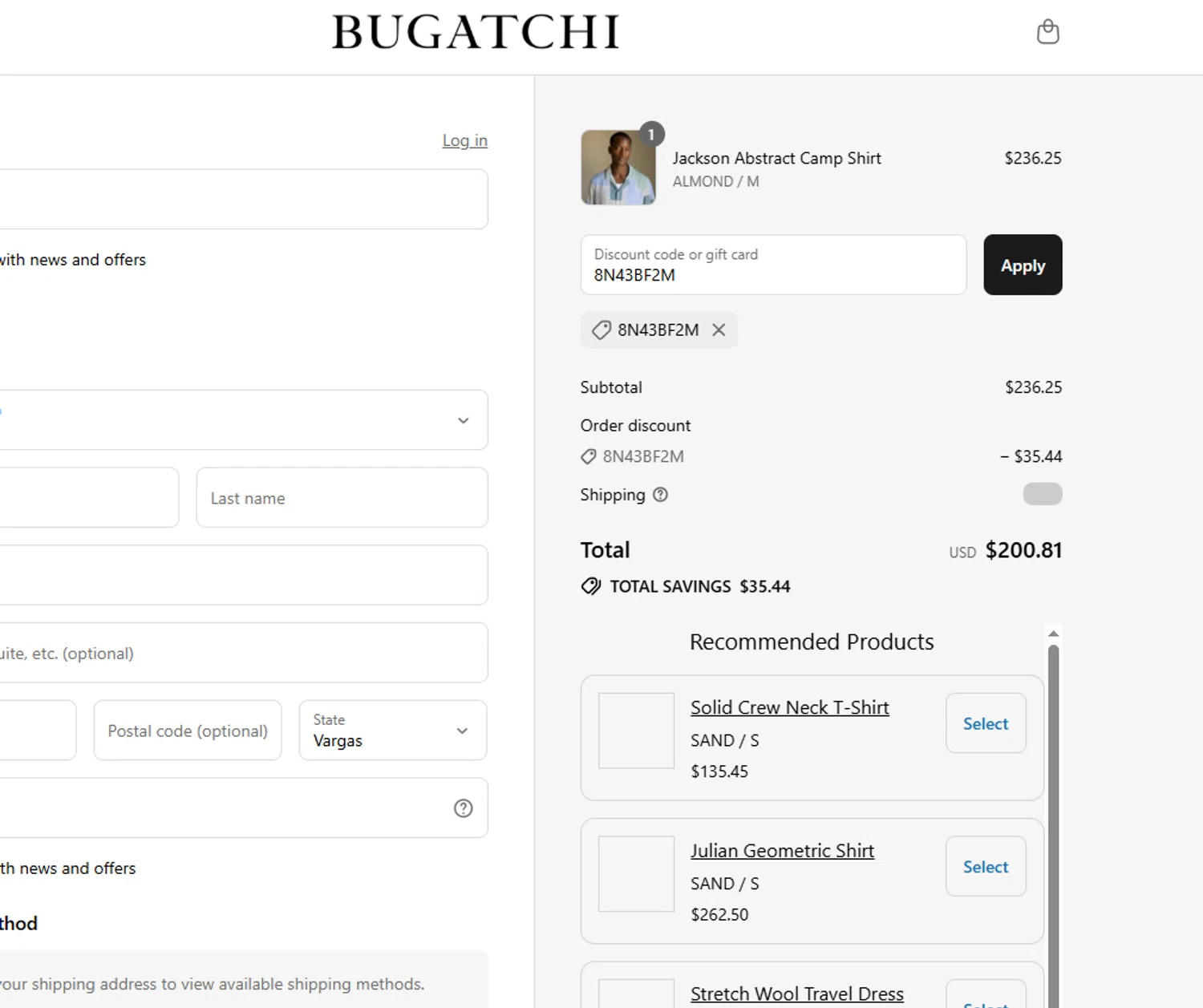Open the Stretch Wool Travel Dress link
The image size is (1203, 1008).
pyautogui.click(x=797, y=994)
